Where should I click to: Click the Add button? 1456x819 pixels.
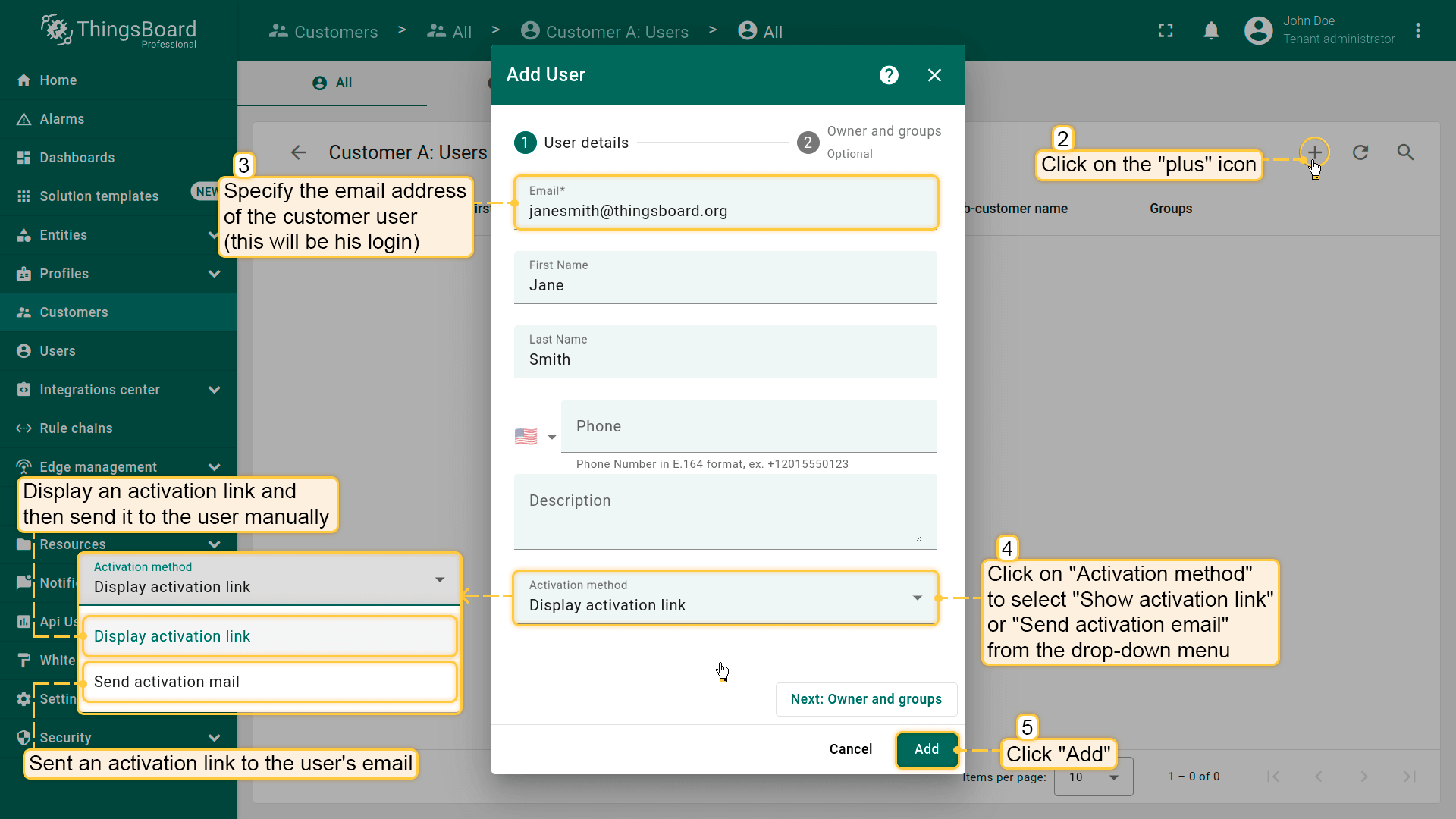[x=926, y=749]
